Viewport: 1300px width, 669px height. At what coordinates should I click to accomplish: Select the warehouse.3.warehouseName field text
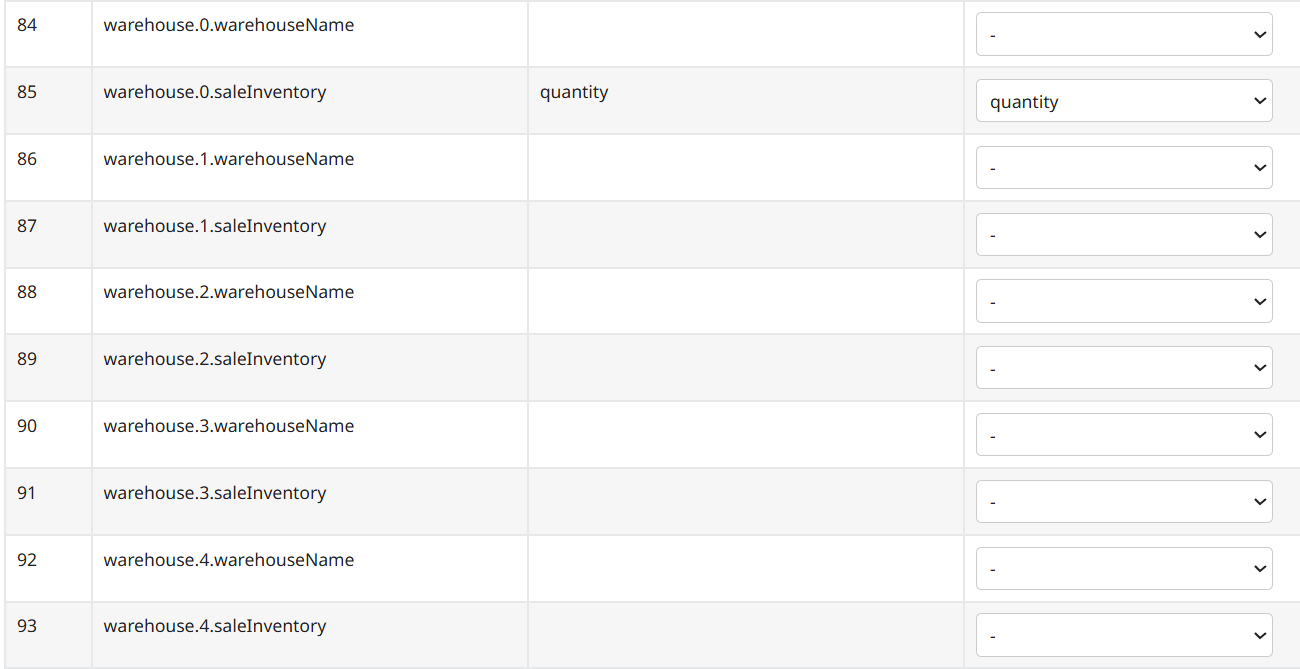[229, 426]
